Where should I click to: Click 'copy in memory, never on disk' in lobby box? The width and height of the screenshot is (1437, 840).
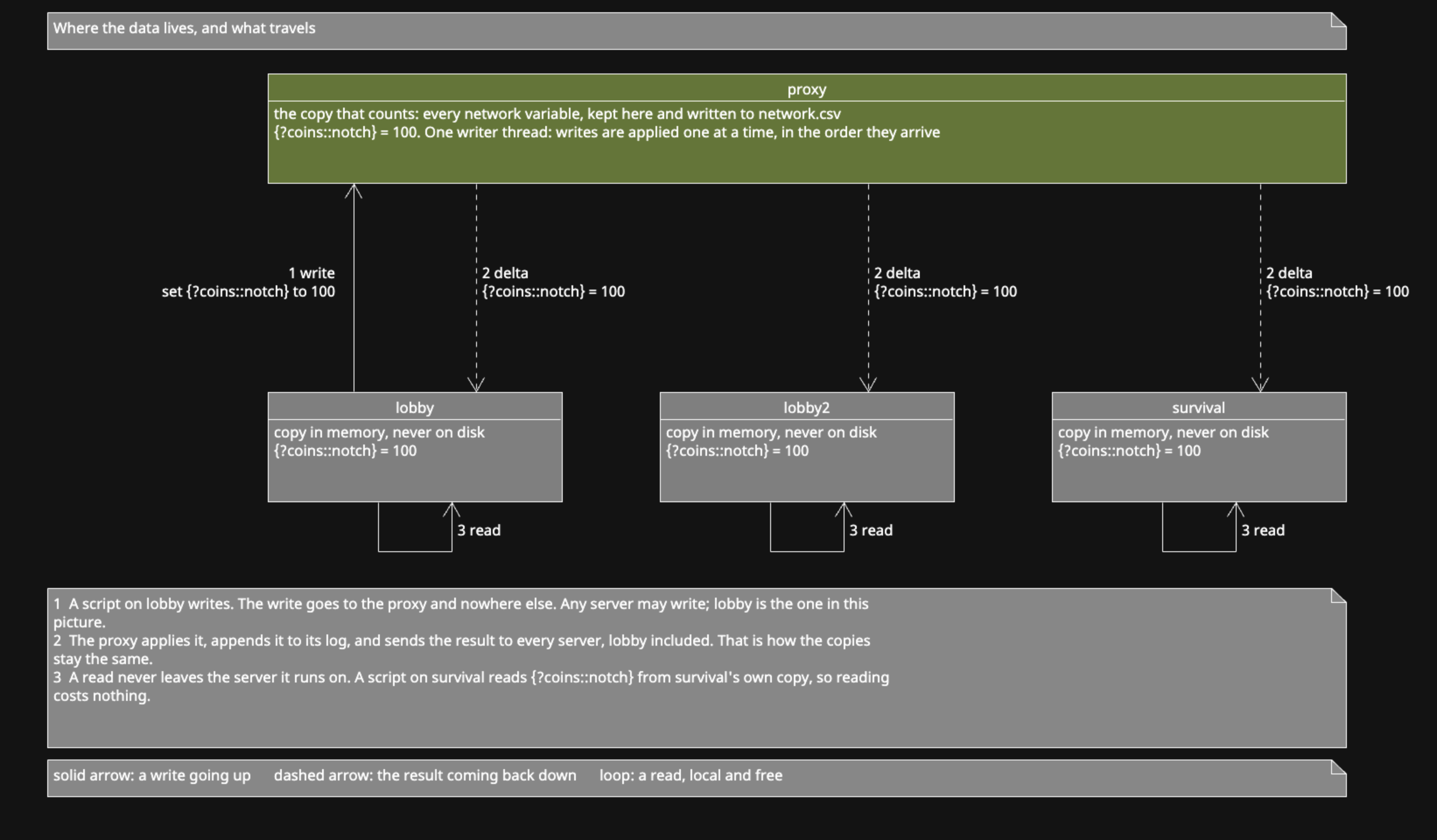pos(379,432)
